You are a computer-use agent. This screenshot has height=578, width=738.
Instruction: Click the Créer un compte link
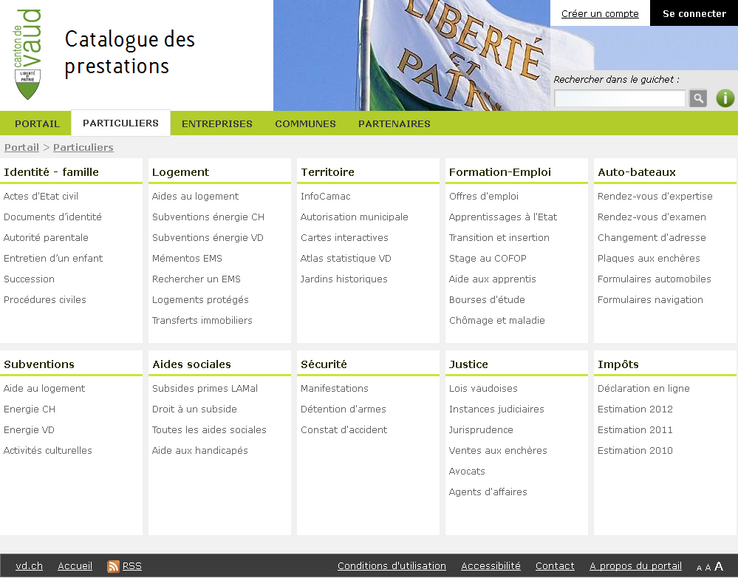pyautogui.click(x=600, y=14)
